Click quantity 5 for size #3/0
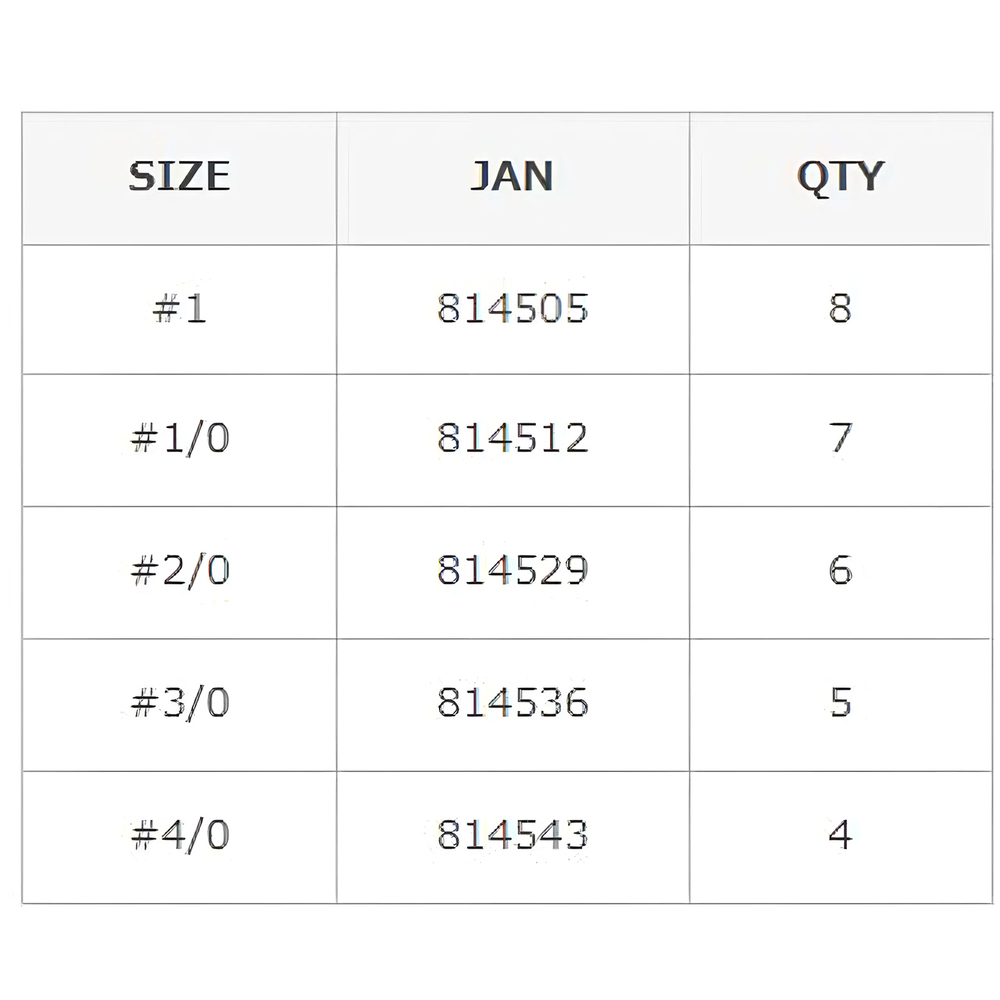Viewport: 1000px width, 1000px height. (x=840, y=703)
